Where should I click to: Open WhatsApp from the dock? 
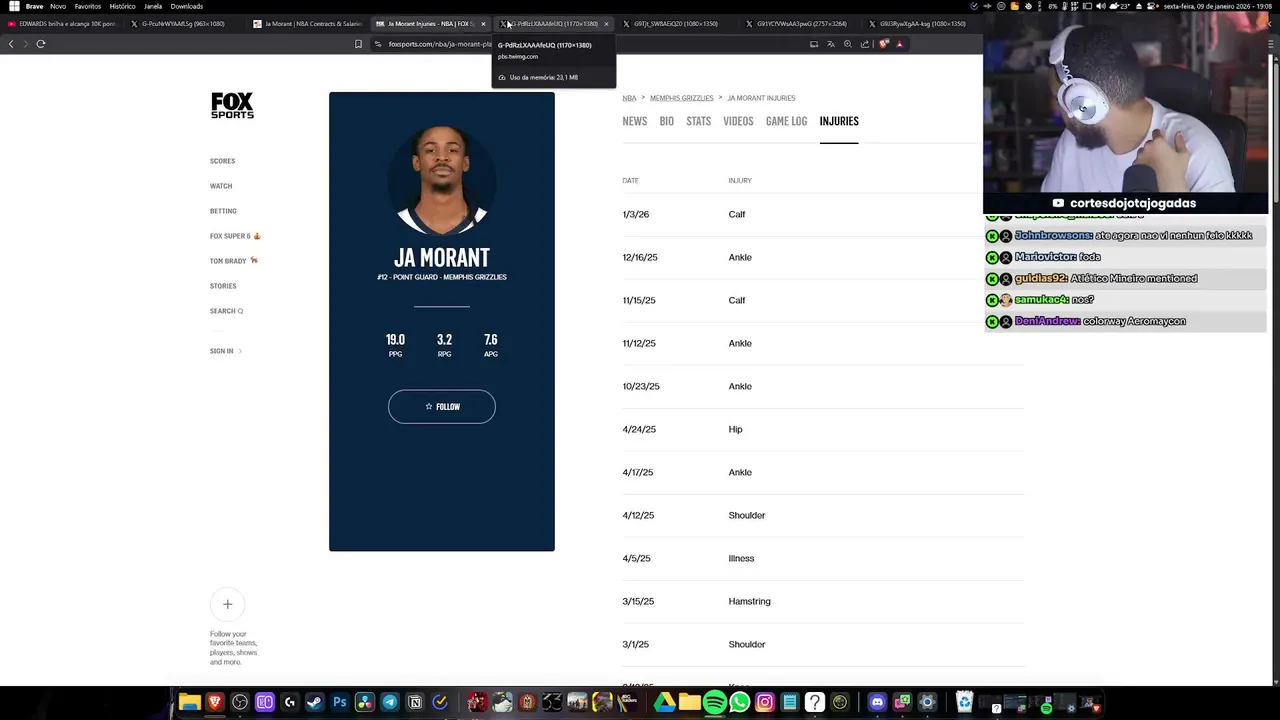740,703
